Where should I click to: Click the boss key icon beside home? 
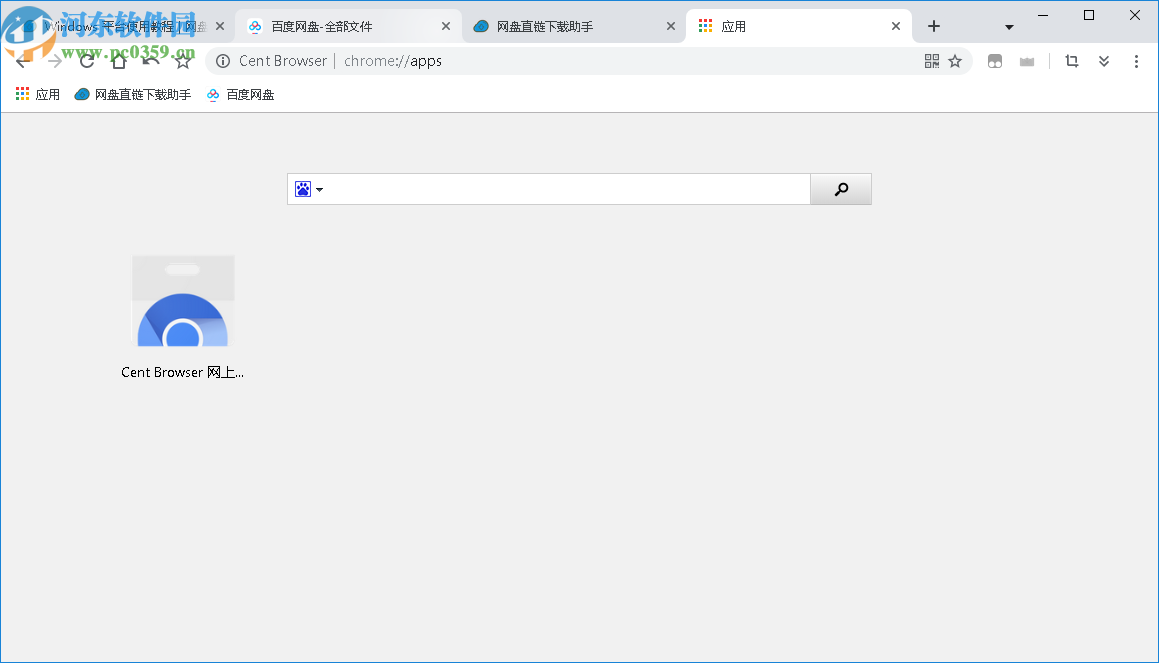tap(150, 61)
